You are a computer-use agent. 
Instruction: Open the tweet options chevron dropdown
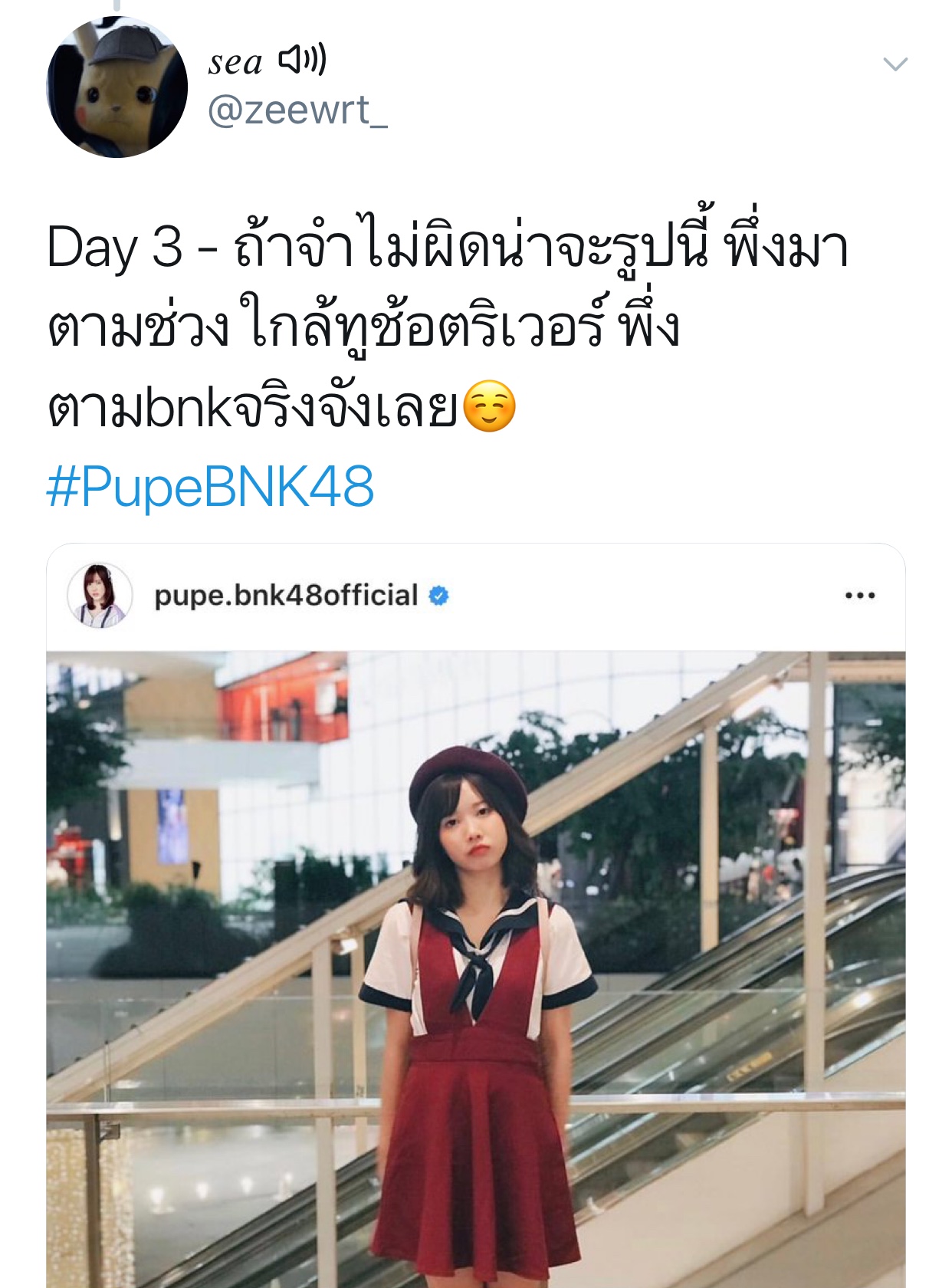tap(895, 64)
